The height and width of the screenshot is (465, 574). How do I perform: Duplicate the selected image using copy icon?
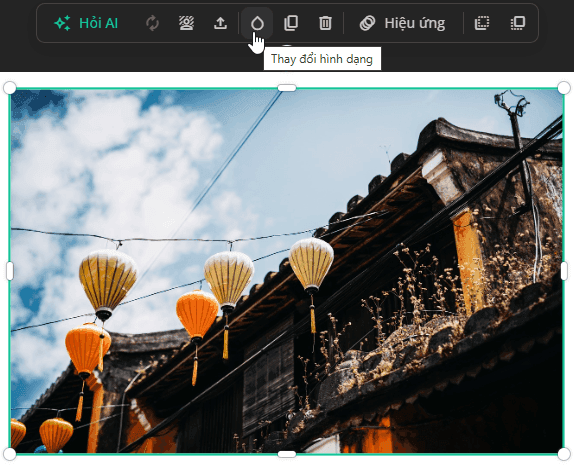pyautogui.click(x=291, y=23)
